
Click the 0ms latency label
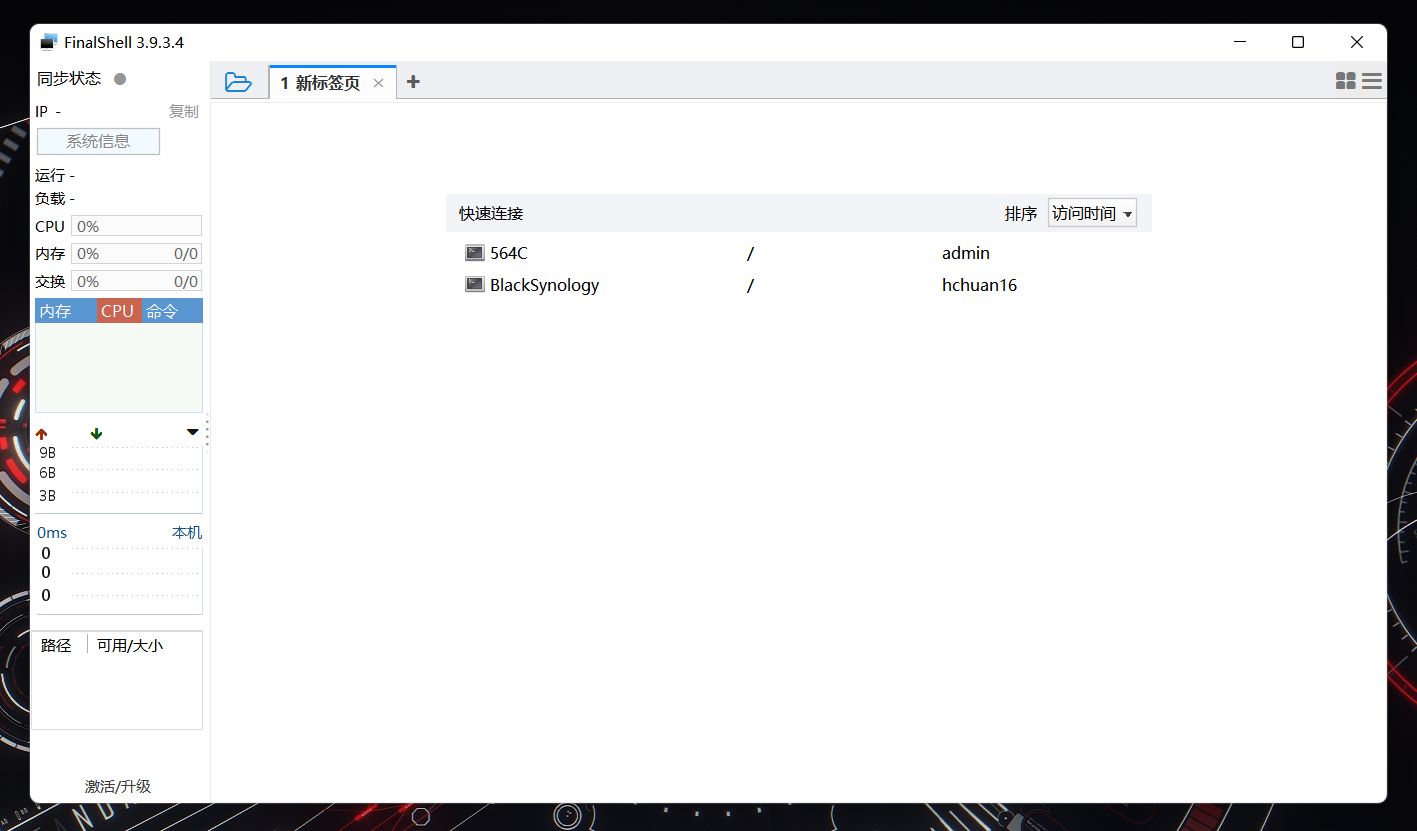[52, 532]
